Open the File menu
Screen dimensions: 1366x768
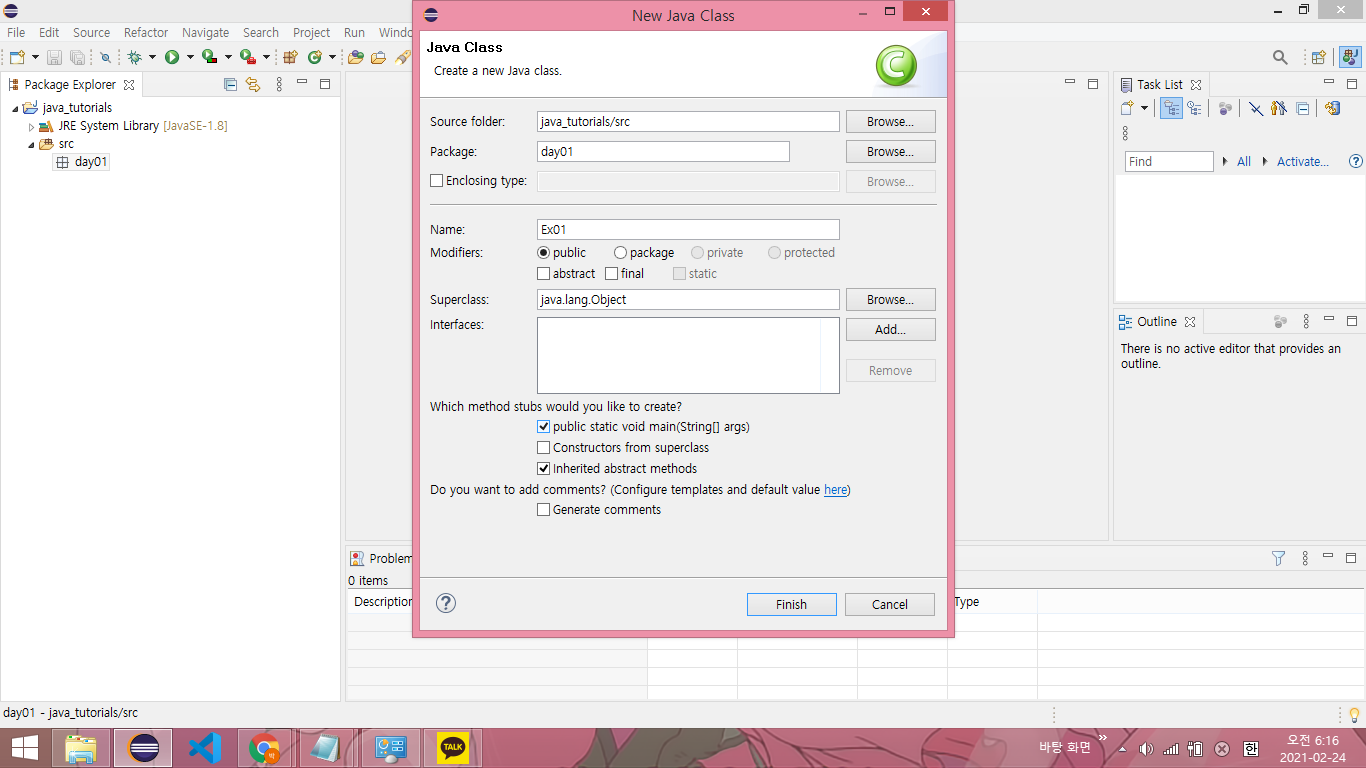[16, 32]
